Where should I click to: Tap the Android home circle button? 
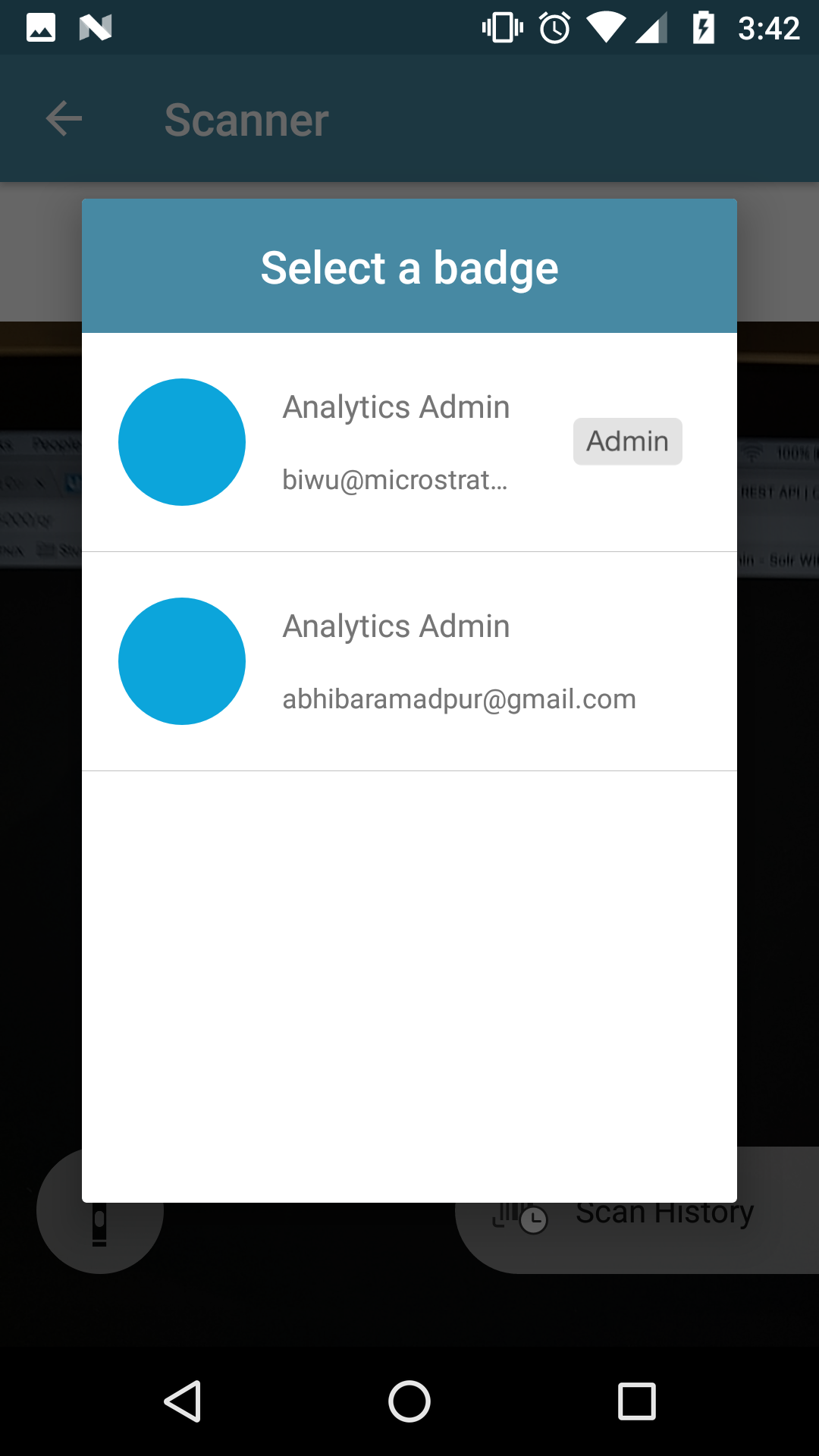(409, 1401)
